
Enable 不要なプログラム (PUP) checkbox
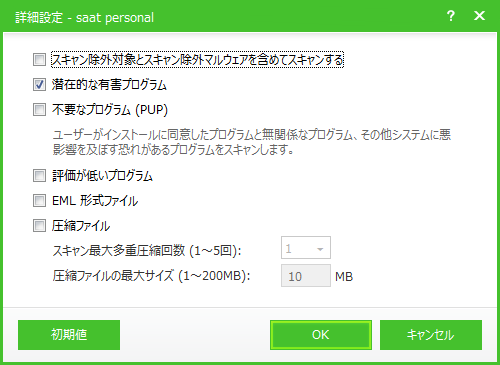click(x=39, y=109)
